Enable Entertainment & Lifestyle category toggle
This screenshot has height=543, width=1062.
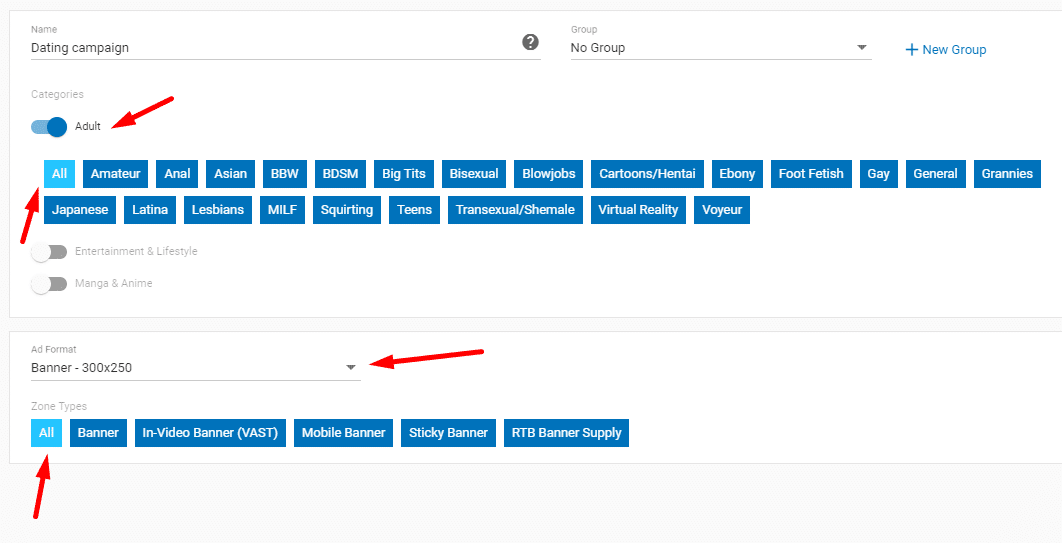tap(49, 252)
